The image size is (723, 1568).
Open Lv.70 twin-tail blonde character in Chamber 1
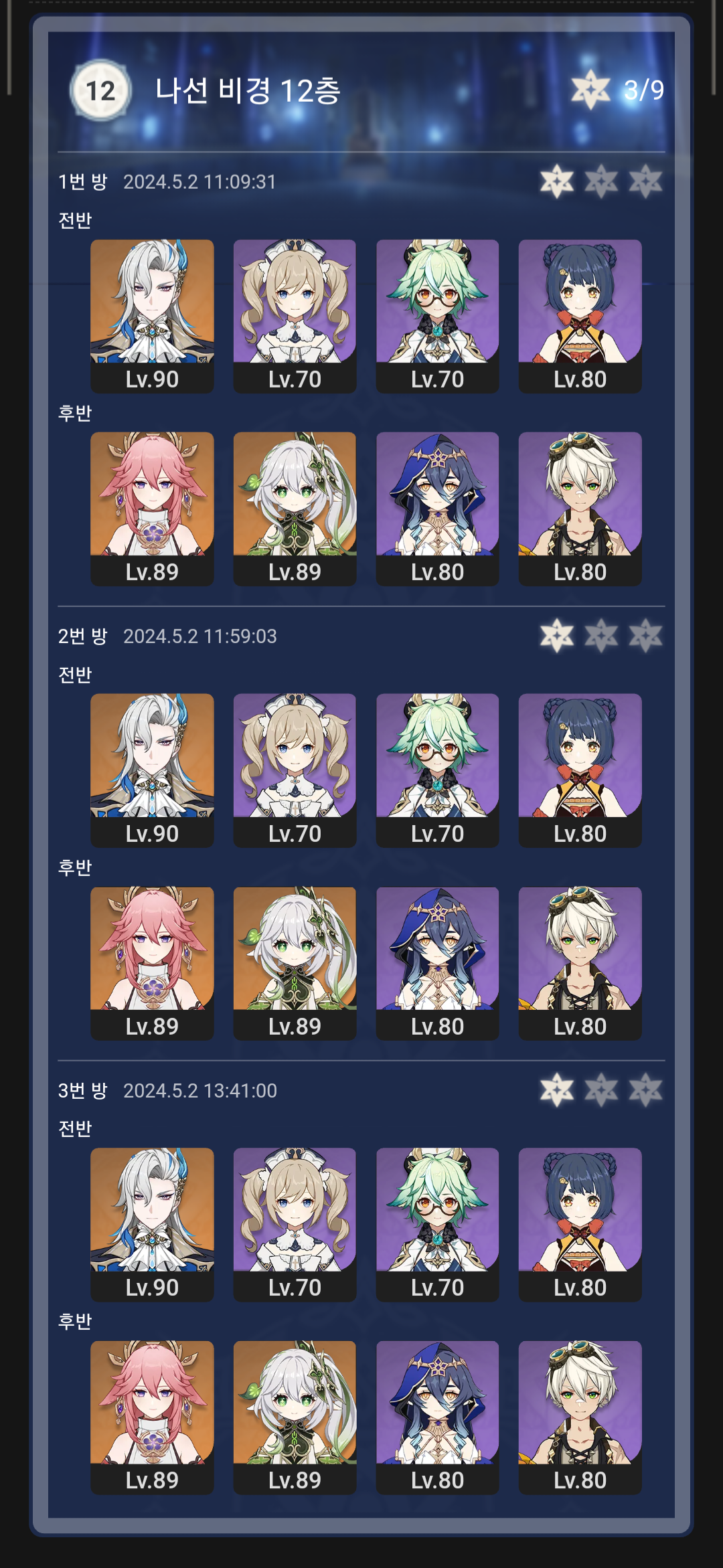click(295, 316)
